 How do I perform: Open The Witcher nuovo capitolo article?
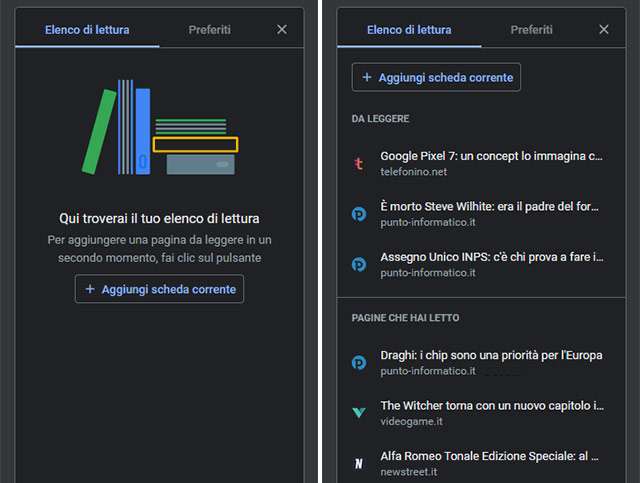(x=481, y=413)
